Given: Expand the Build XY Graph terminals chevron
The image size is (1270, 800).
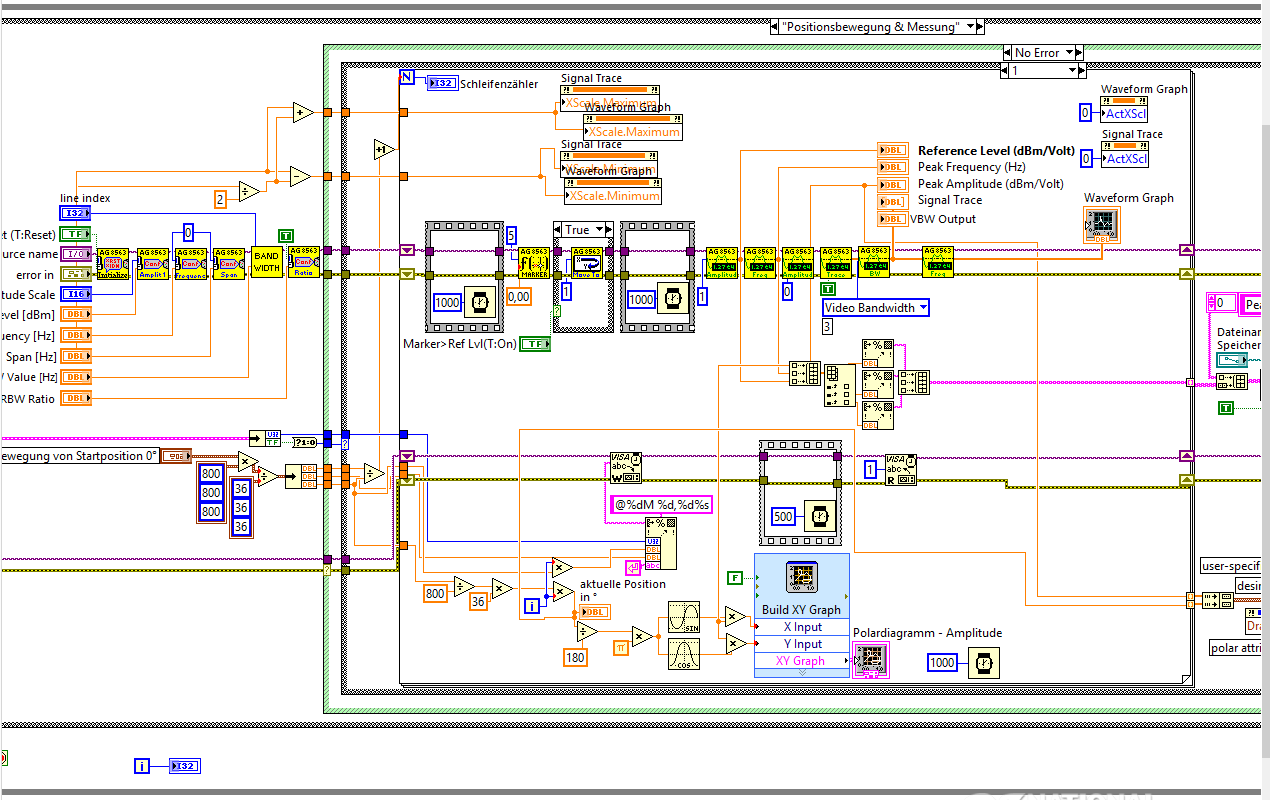Looking at the screenshot, I should pyautogui.click(x=802, y=673).
